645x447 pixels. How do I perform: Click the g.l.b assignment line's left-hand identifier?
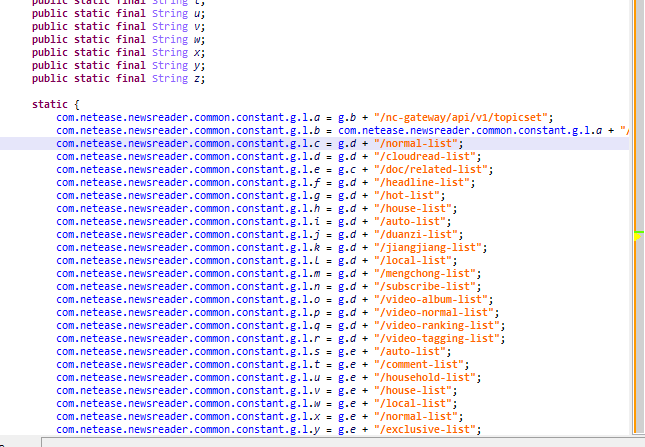[188, 131]
